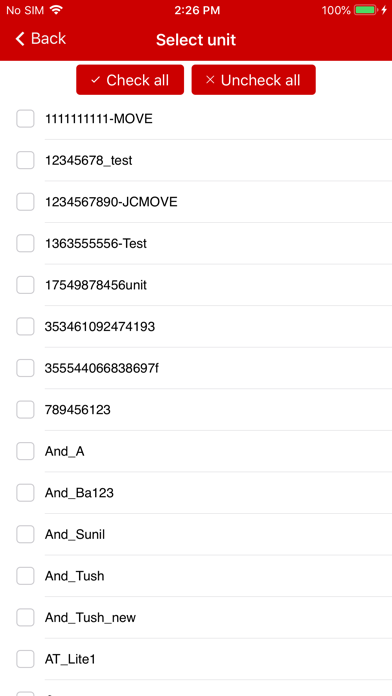Select checkbox for 355544066838697f

click(25, 368)
